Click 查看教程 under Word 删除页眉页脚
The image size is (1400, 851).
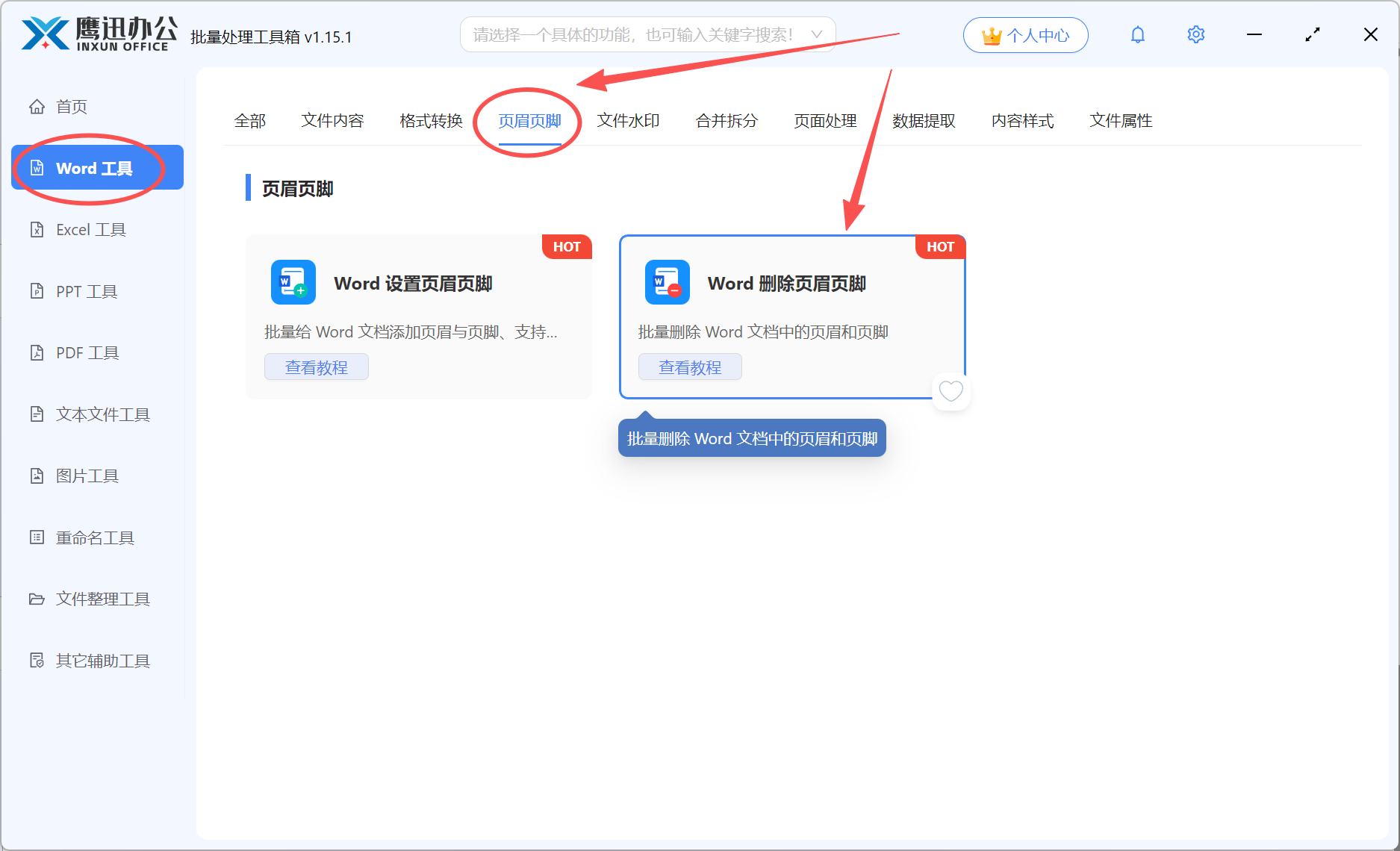(x=690, y=367)
